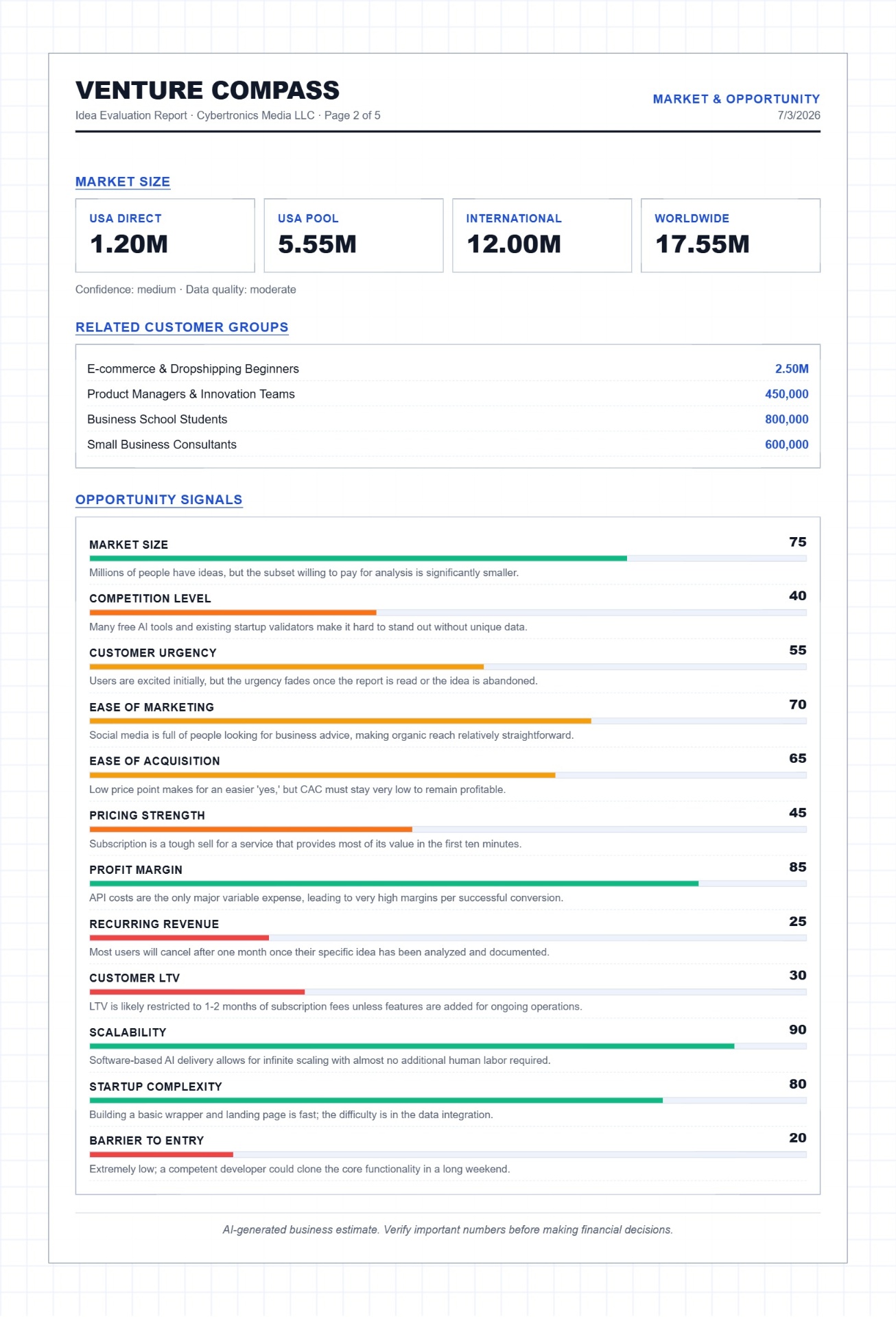Click the STARTUP COMPLEXITY signal label
Screen dimensions: 896x1317
click(x=156, y=1087)
